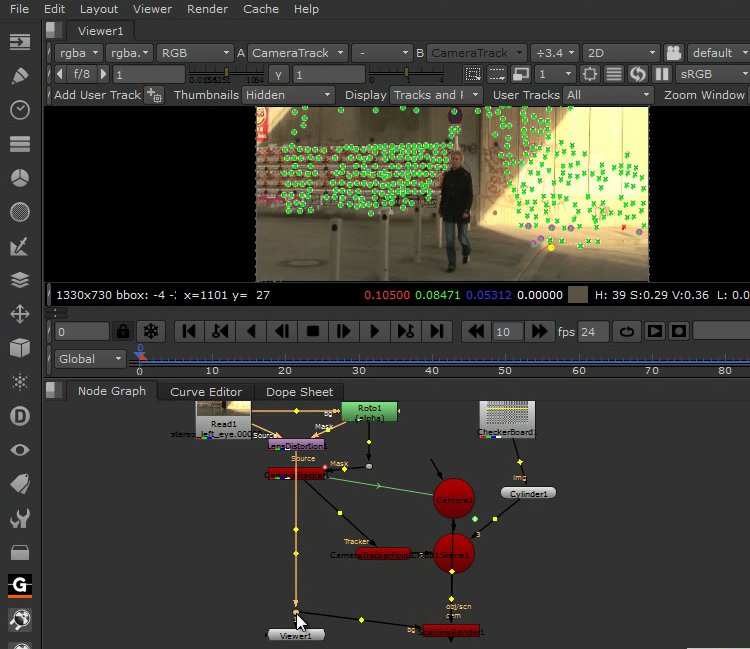Open the File menu
750x649 pixels.
pos(20,9)
